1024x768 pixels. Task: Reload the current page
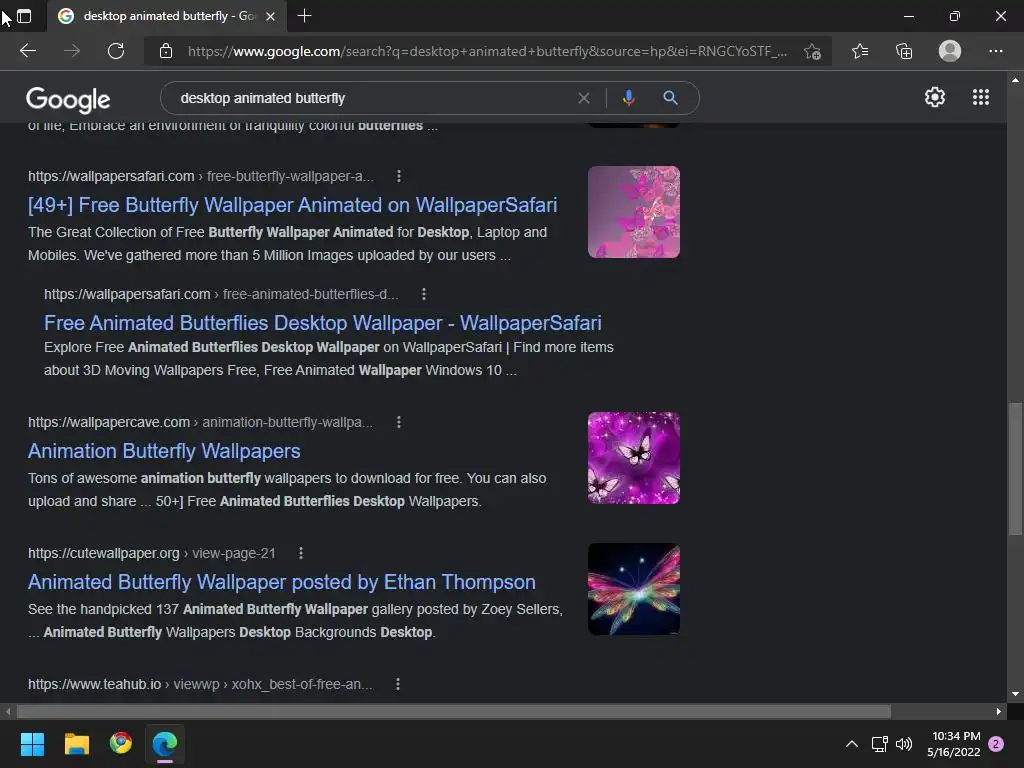(x=116, y=51)
